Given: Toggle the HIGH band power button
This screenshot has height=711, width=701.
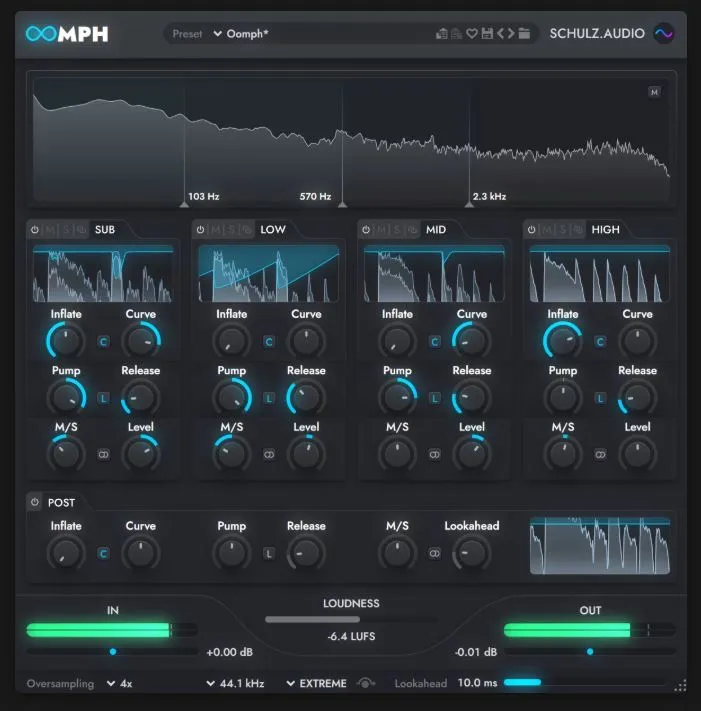Looking at the screenshot, I should point(531,230).
